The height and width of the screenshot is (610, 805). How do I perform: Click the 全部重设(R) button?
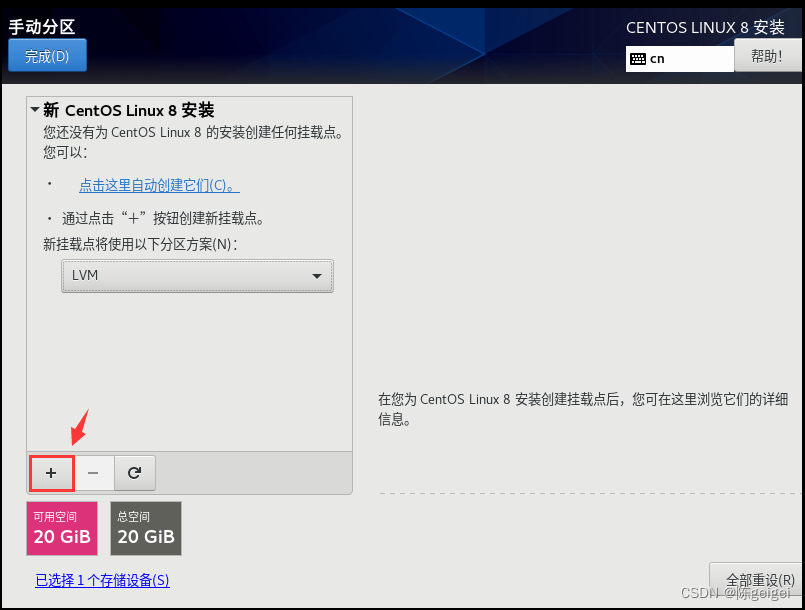click(x=756, y=580)
